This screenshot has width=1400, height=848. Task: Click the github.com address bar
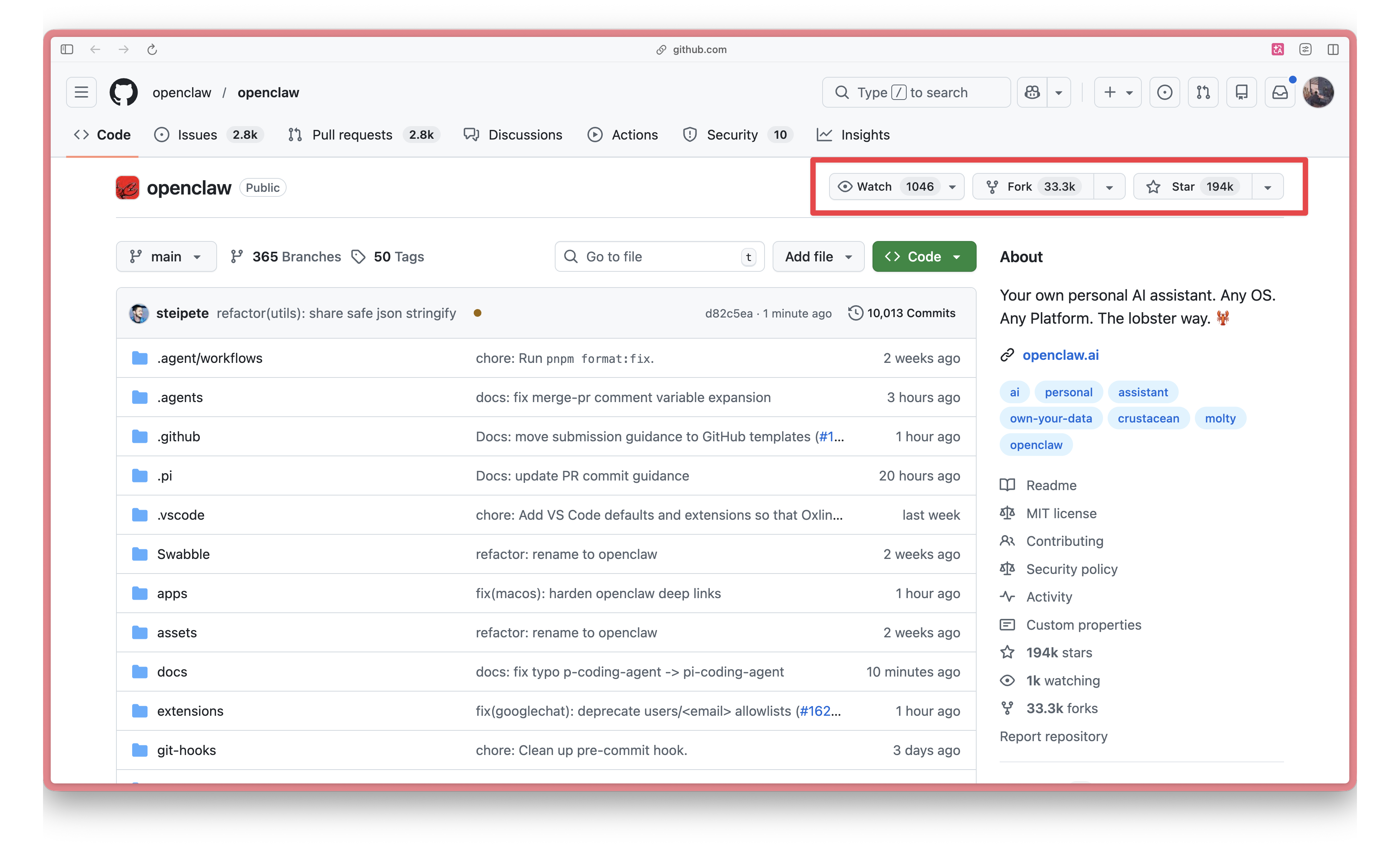click(x=692, y=50)
